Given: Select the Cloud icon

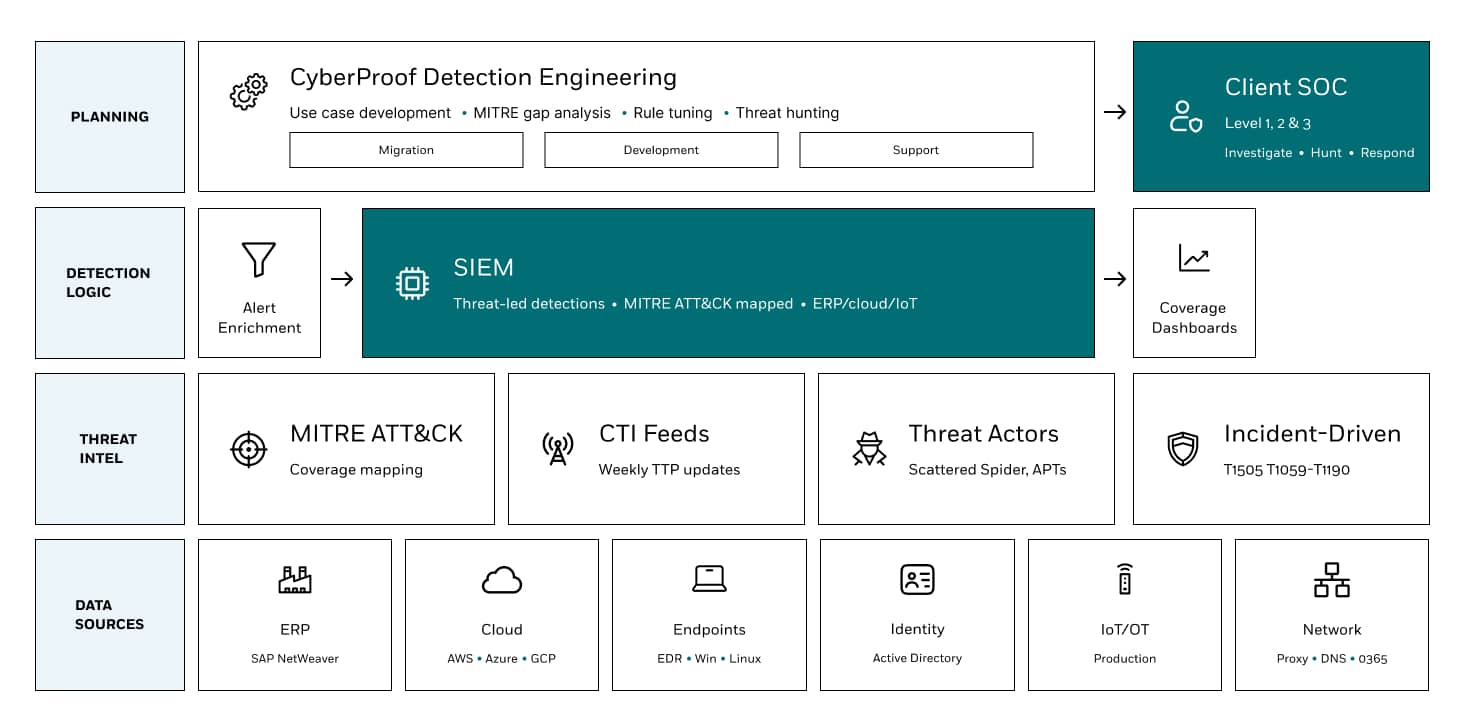Looking at the screenshot, I should 502,580.
